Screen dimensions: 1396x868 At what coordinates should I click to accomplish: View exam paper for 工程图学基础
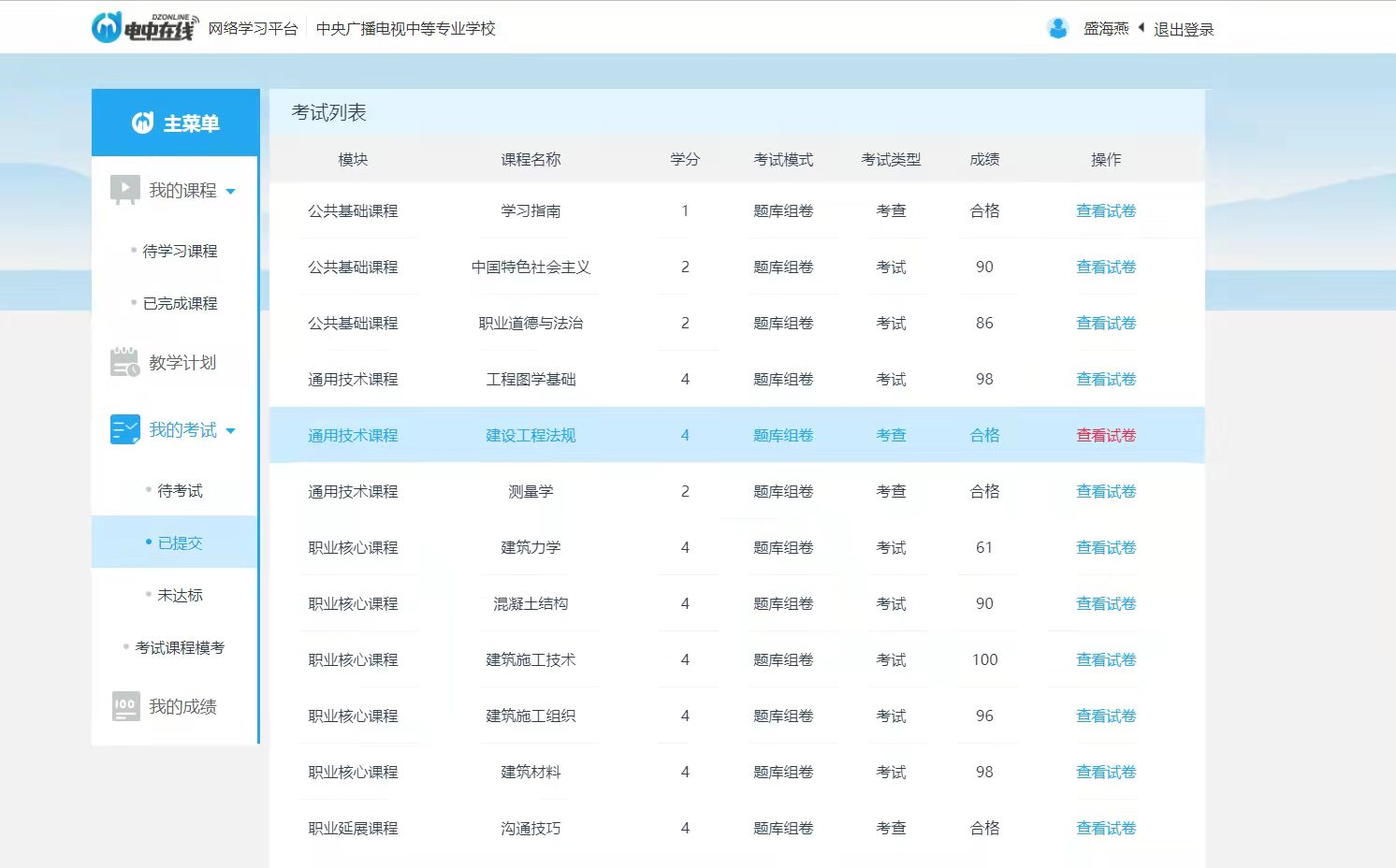coord(1106,379)
